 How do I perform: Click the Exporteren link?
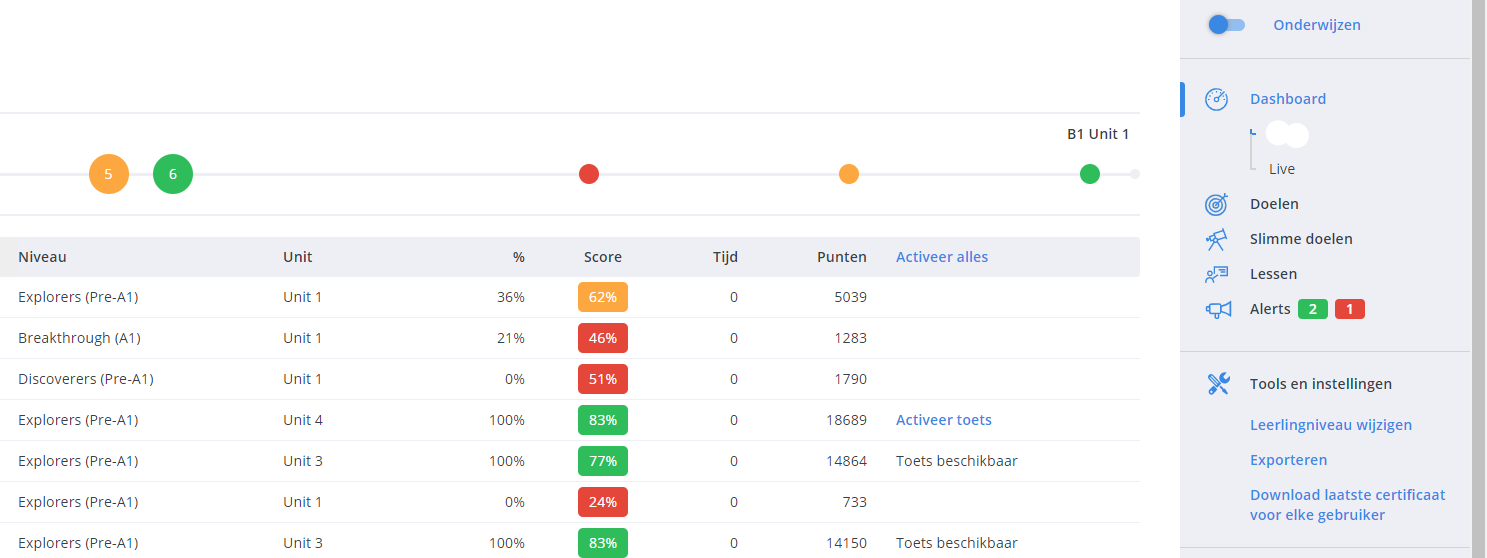pos(1288,460)
